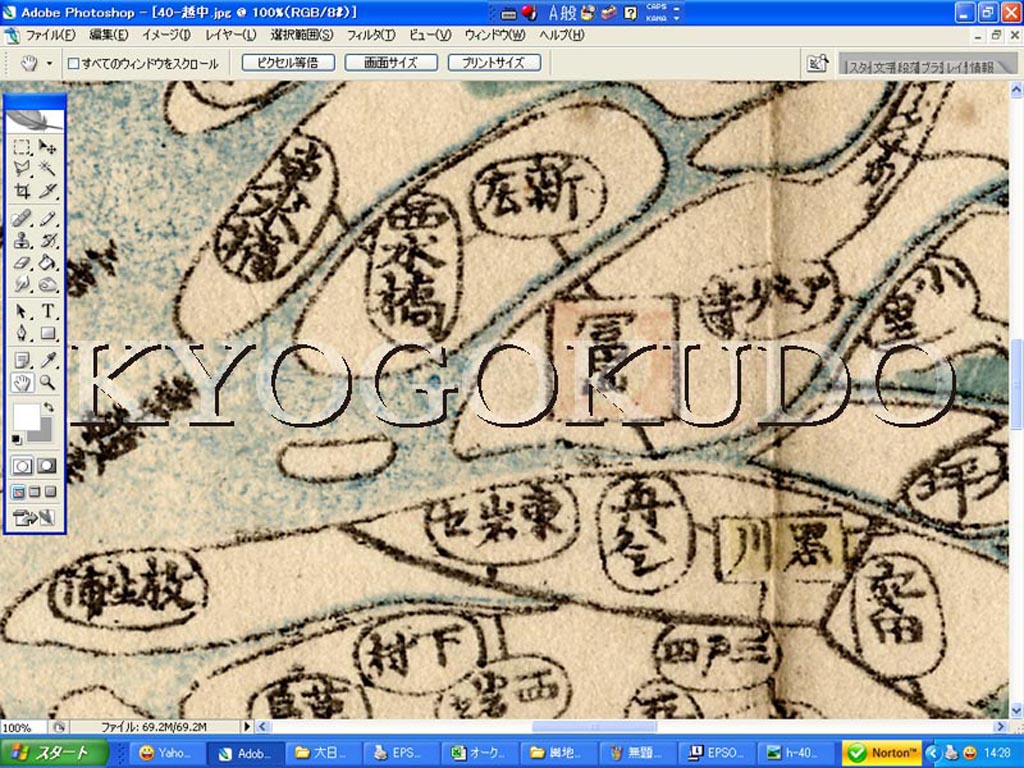Viewport: 1024px width, 768px height.
Task: Reset to default black and white colors
Action: point(17,439)
